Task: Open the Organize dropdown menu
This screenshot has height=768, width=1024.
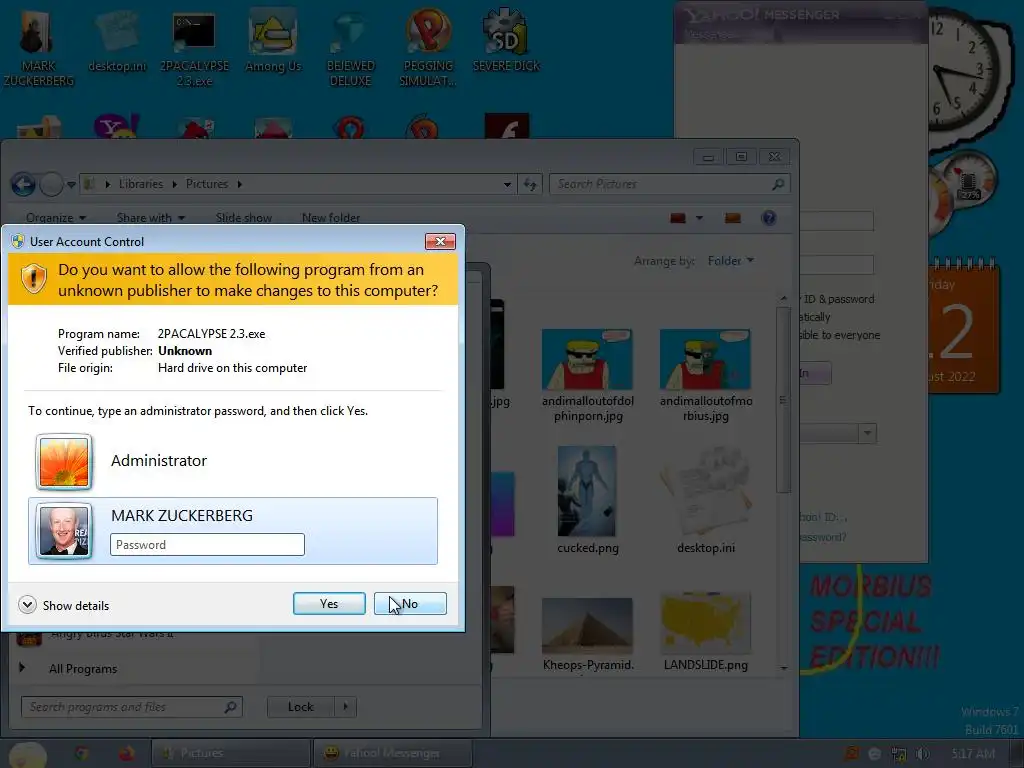Action: tap(56, 218)
